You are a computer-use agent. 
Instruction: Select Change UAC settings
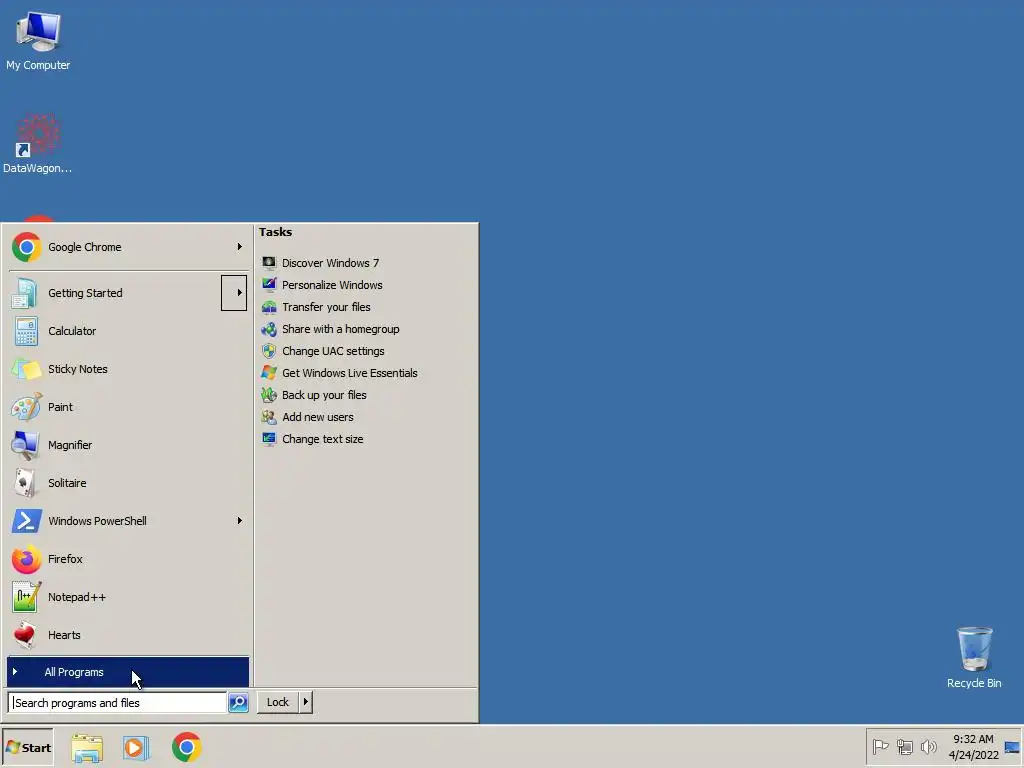[323, 351]
